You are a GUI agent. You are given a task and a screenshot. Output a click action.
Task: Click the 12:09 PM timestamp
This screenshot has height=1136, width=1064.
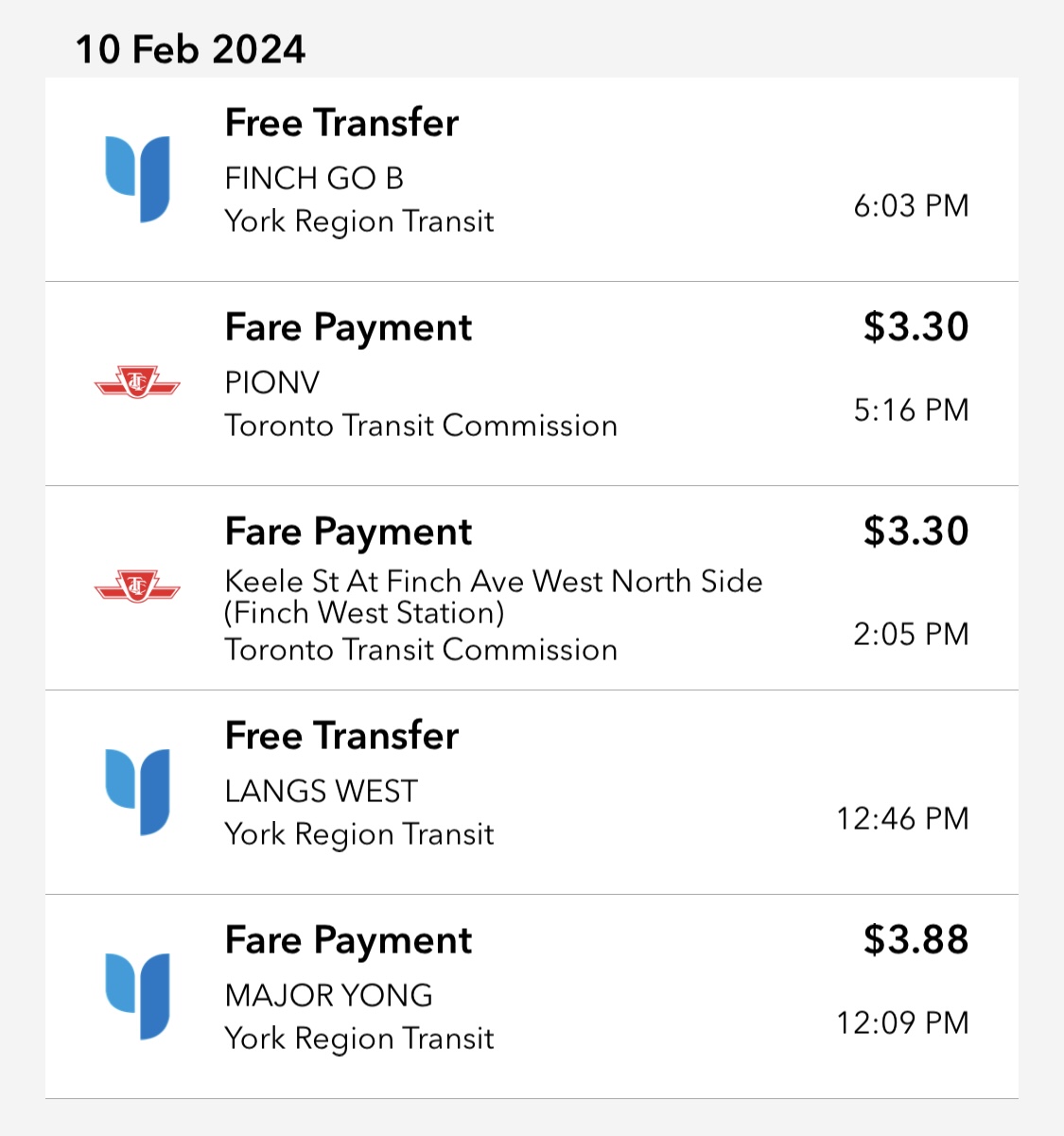(x=902, y=1022)
